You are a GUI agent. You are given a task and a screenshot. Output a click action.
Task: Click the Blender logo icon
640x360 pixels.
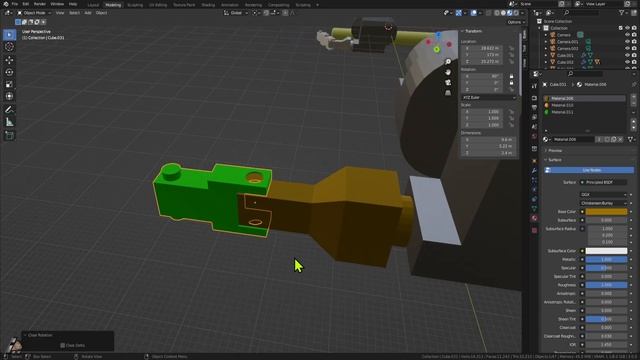click(6, 4)
